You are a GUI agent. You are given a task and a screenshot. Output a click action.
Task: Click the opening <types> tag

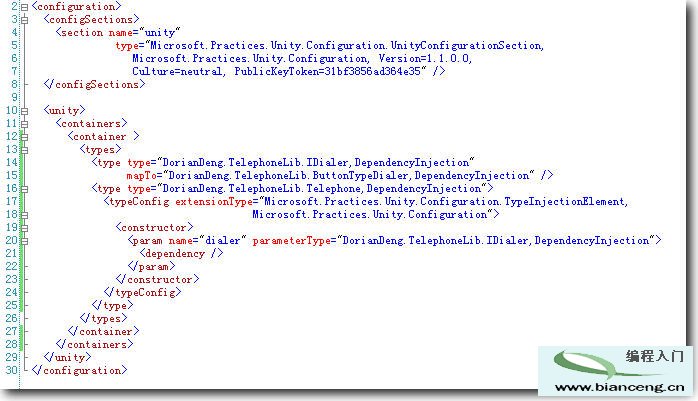[x=100, y=150]
